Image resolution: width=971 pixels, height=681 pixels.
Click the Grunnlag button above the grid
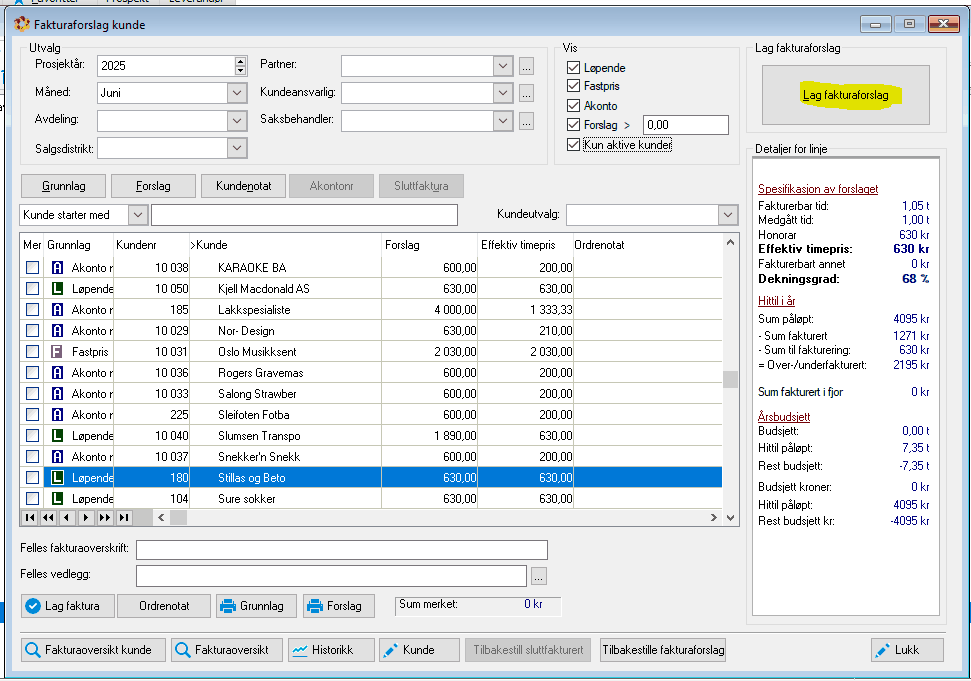click(64, 186)
